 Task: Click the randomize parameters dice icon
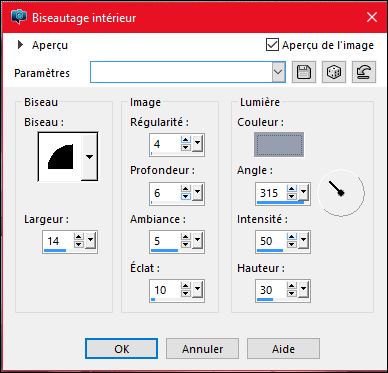pos(334,72)
